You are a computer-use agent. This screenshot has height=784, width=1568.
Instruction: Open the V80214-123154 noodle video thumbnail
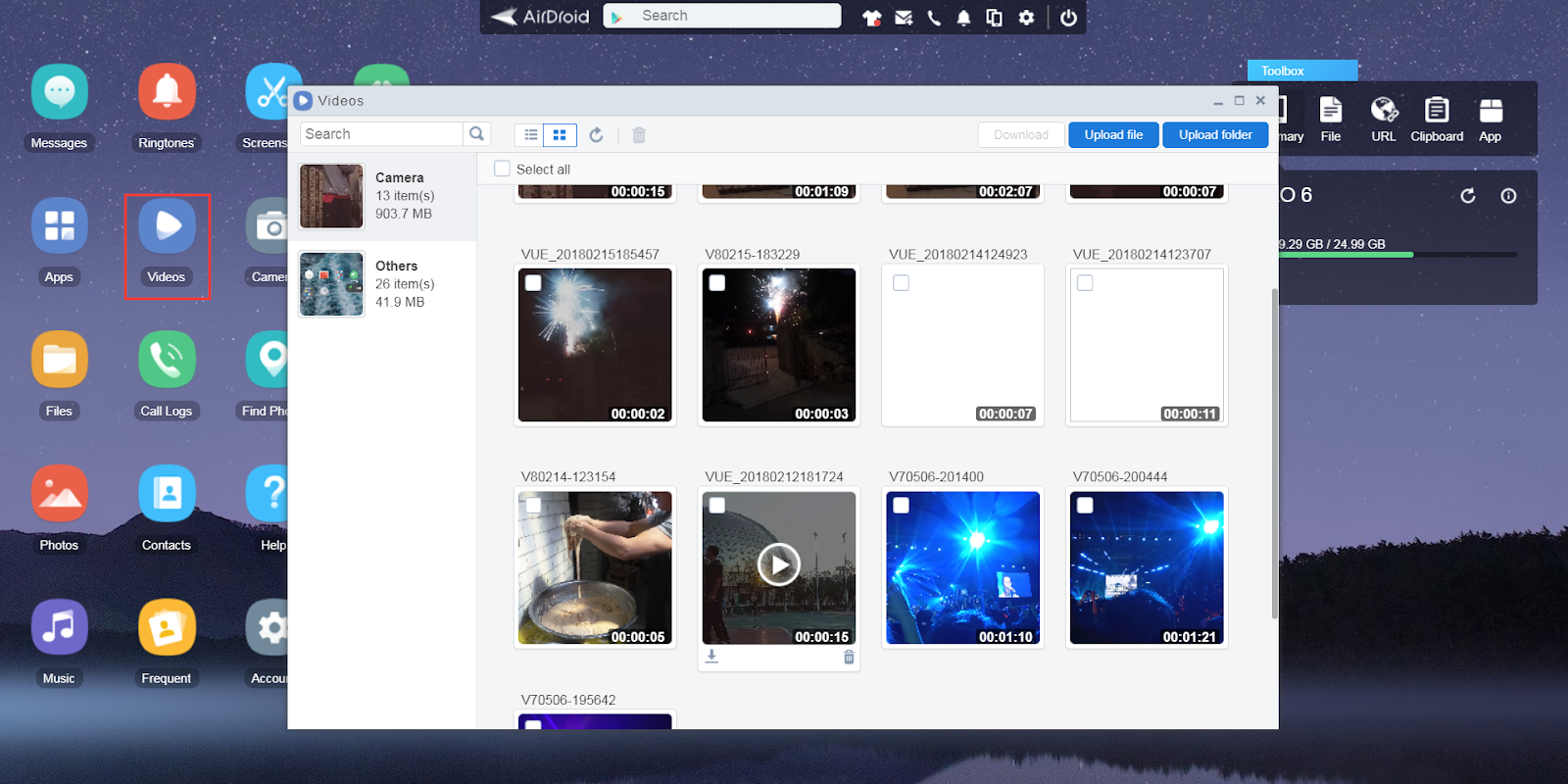pyautogui.click(x=595, y=568)
